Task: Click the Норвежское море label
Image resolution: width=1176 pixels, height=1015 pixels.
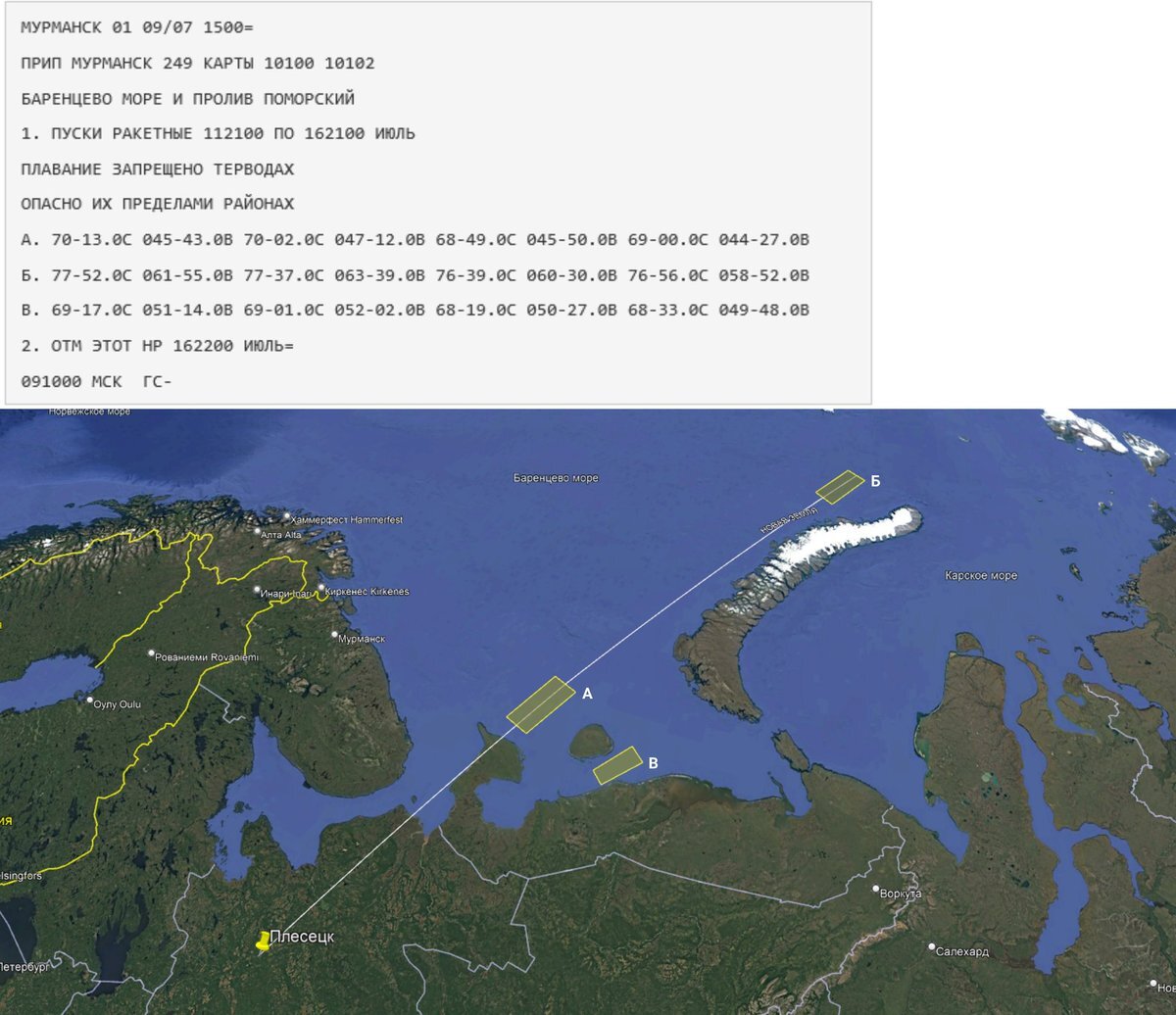Action: pos(89,412)
